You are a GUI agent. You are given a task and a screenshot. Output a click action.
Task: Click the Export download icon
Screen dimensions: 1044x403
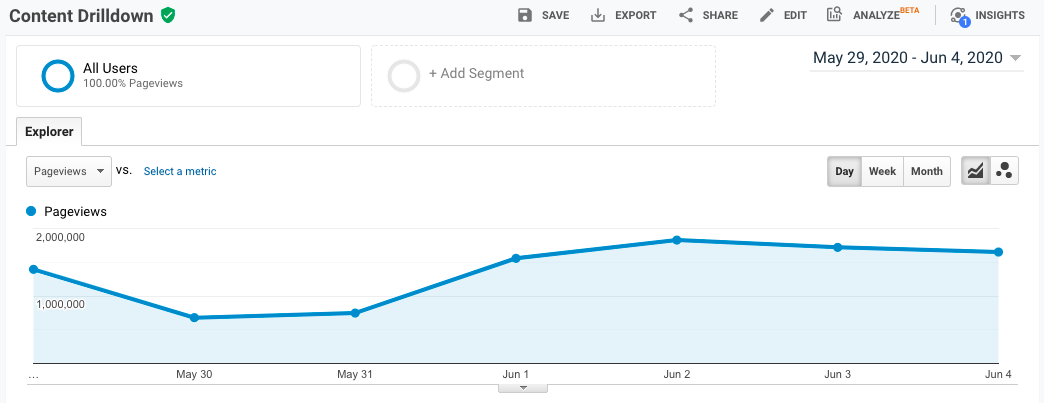(599, 15)
